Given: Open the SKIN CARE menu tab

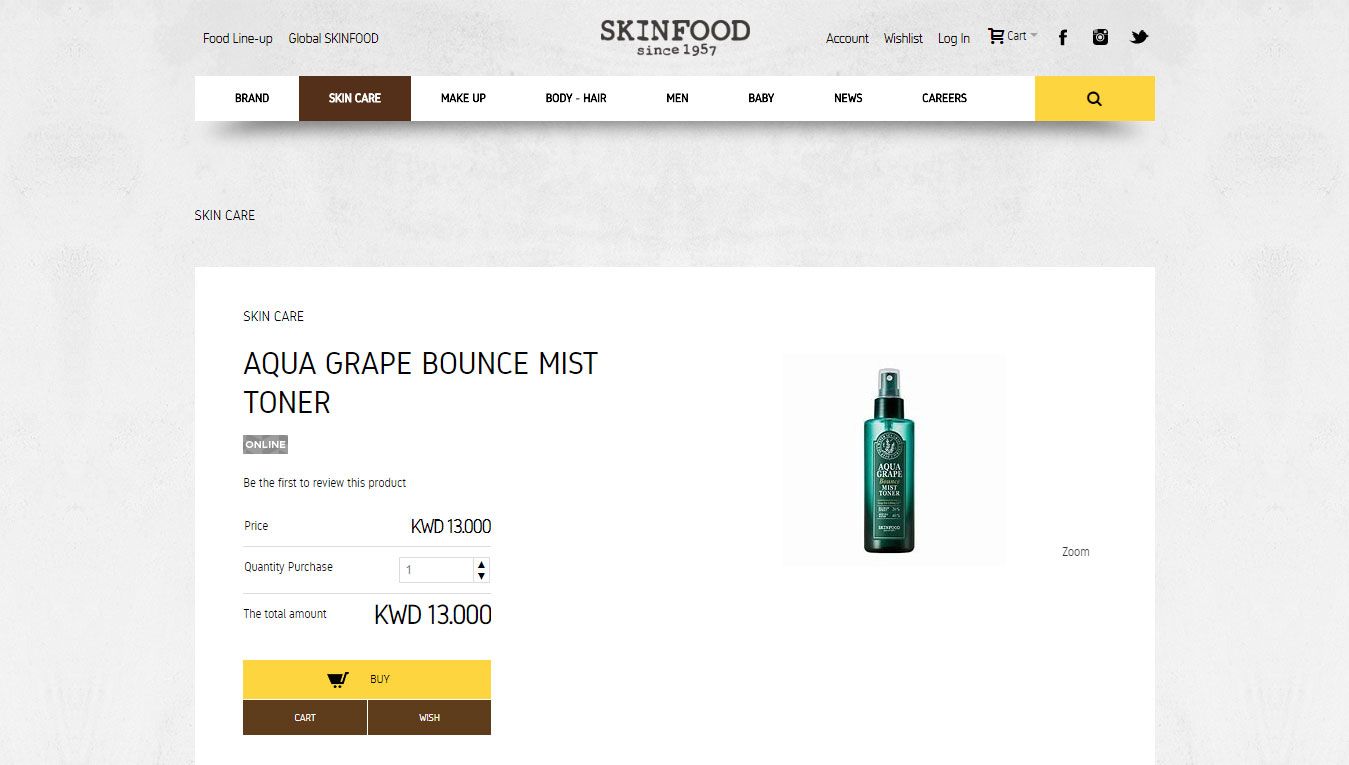Looking at the screenshot, I should click(355, 98).
